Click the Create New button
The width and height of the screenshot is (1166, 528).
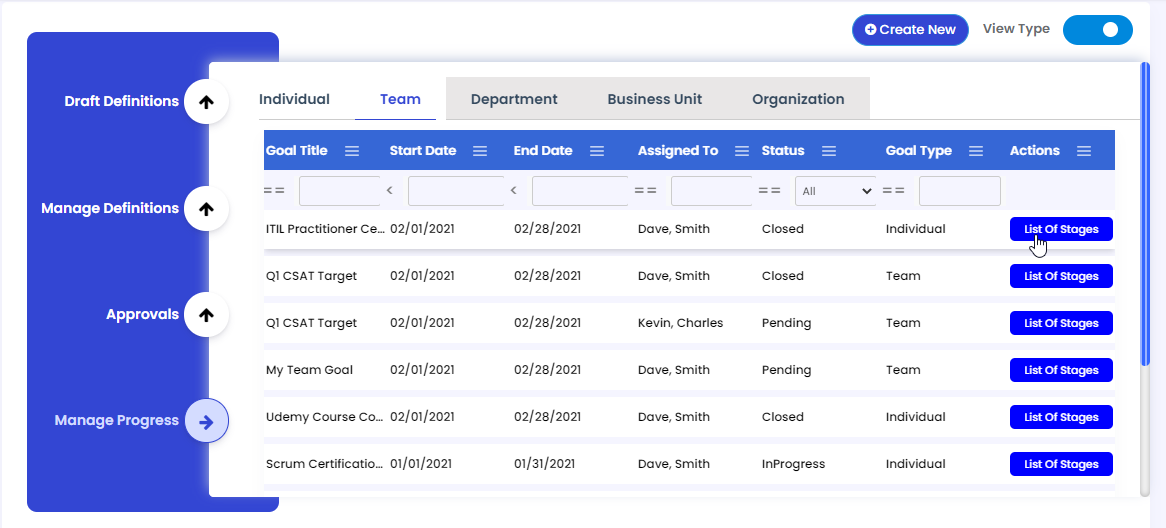tap(910, 30)
